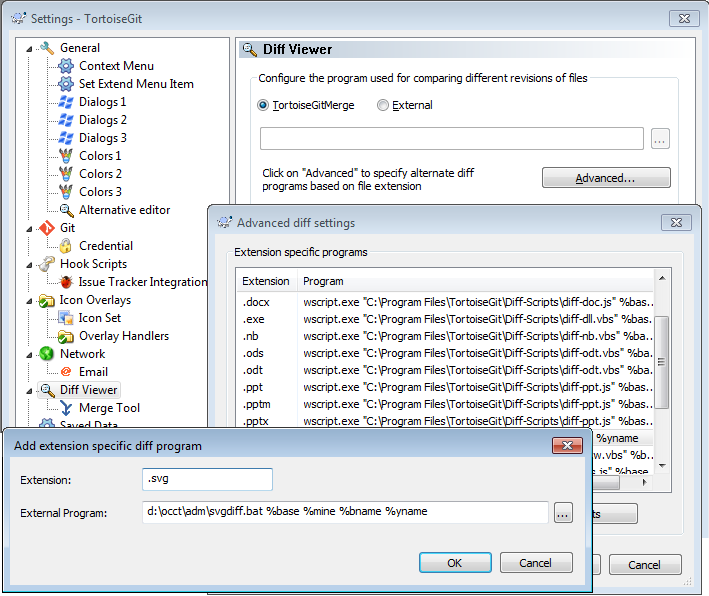Select the .docx row in extension list
This screenshot has height=596, width=709.
click(445, 302)
